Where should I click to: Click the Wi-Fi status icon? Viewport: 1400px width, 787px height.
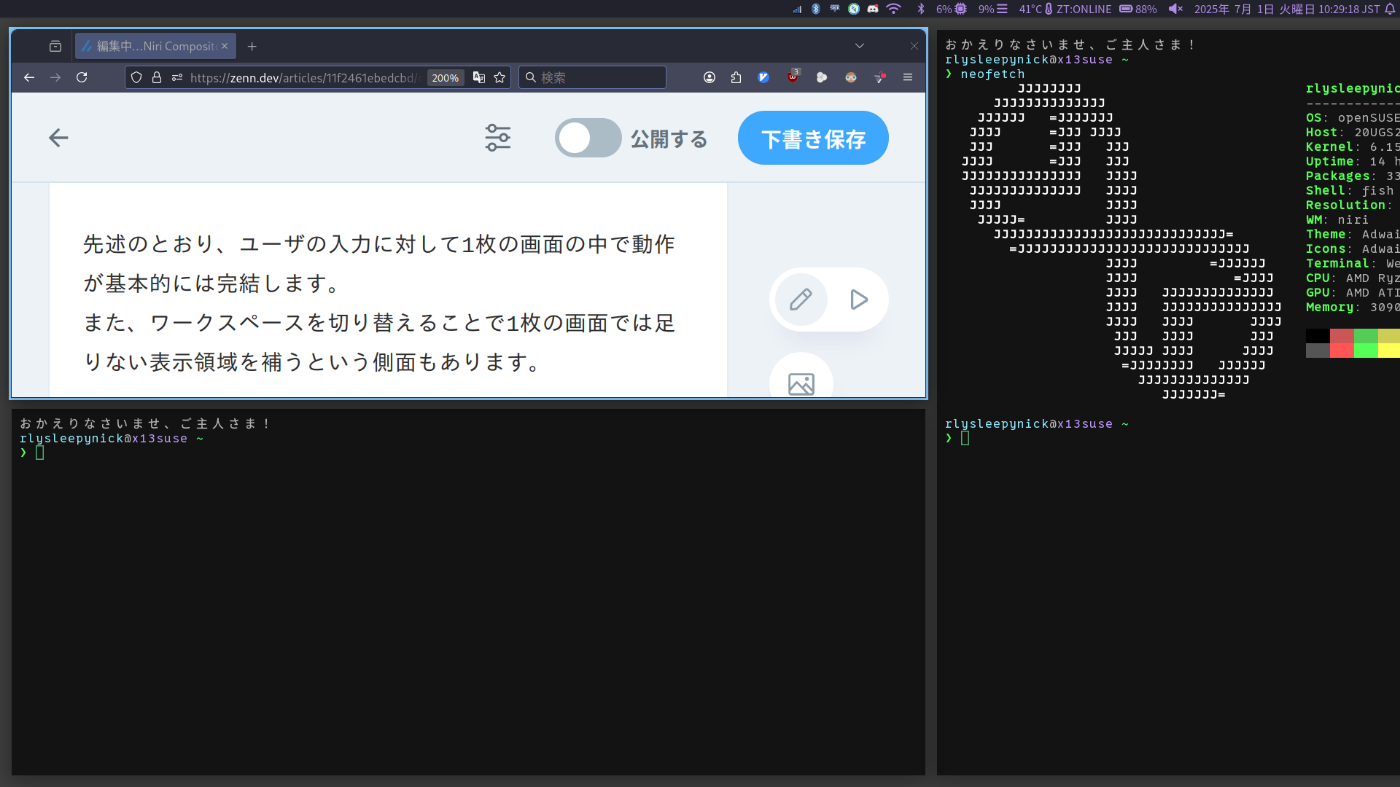click(894, 8)
